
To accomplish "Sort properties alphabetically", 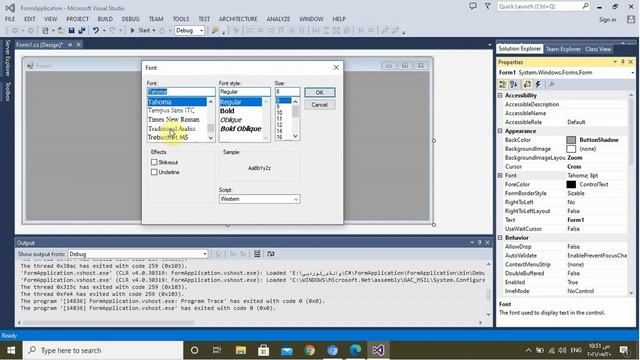I will click(x=514, y=84).
